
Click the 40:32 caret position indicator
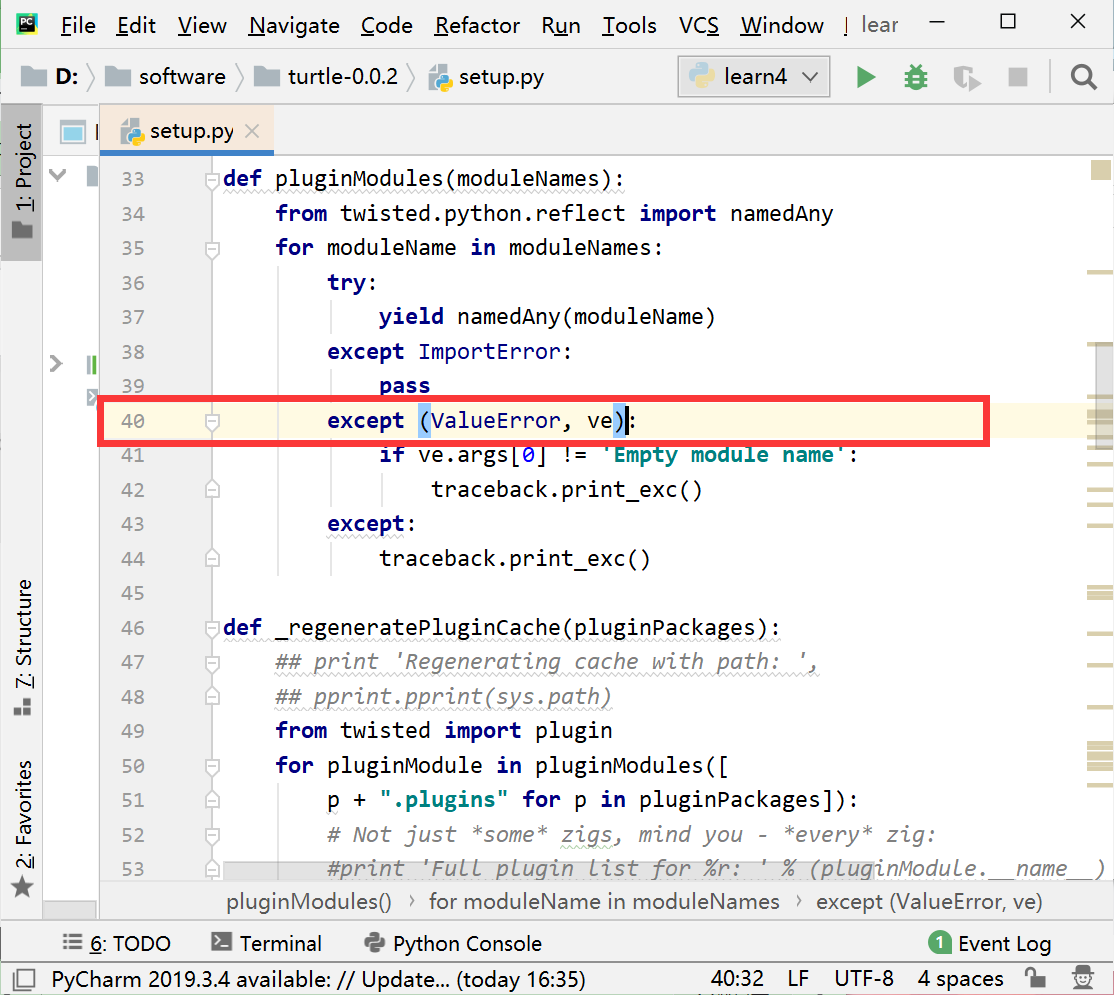(737, 978)
